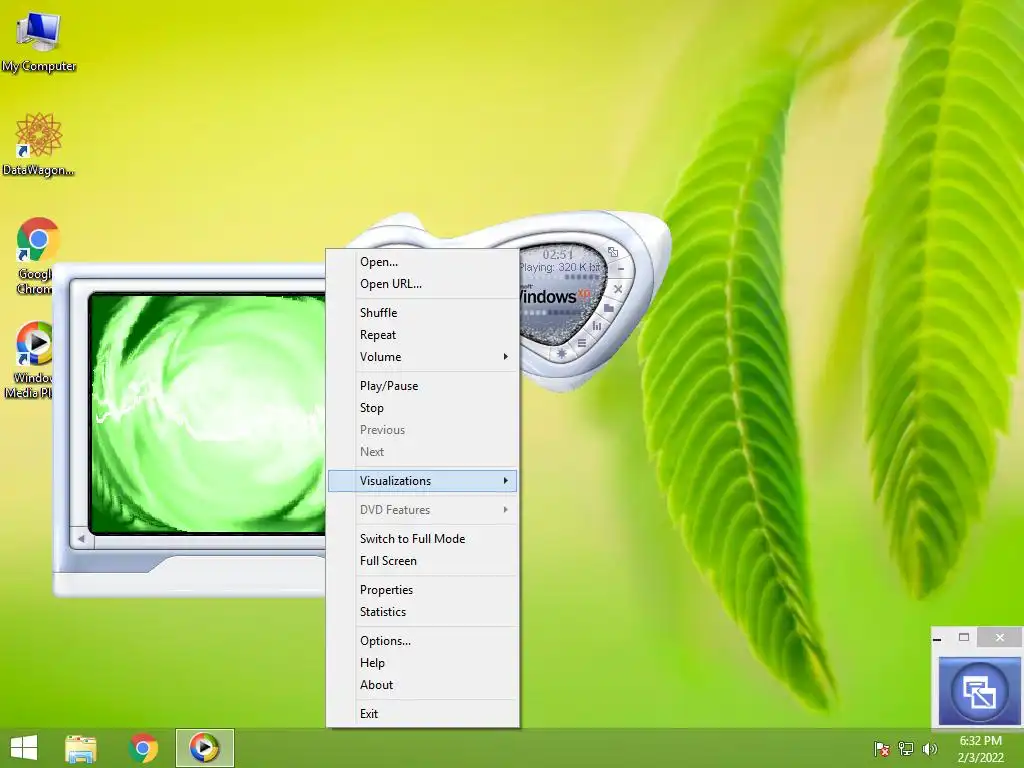The height and width of the screenshot is (768, 1024).
Task: Click the speaker volume icon in system tray
Action: 929,749
